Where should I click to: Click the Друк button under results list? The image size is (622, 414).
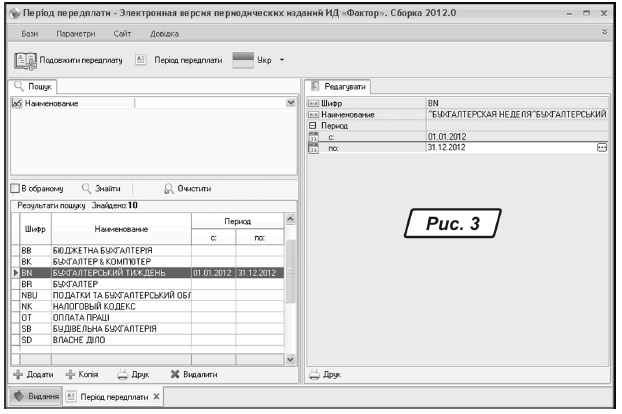(133, 374)
